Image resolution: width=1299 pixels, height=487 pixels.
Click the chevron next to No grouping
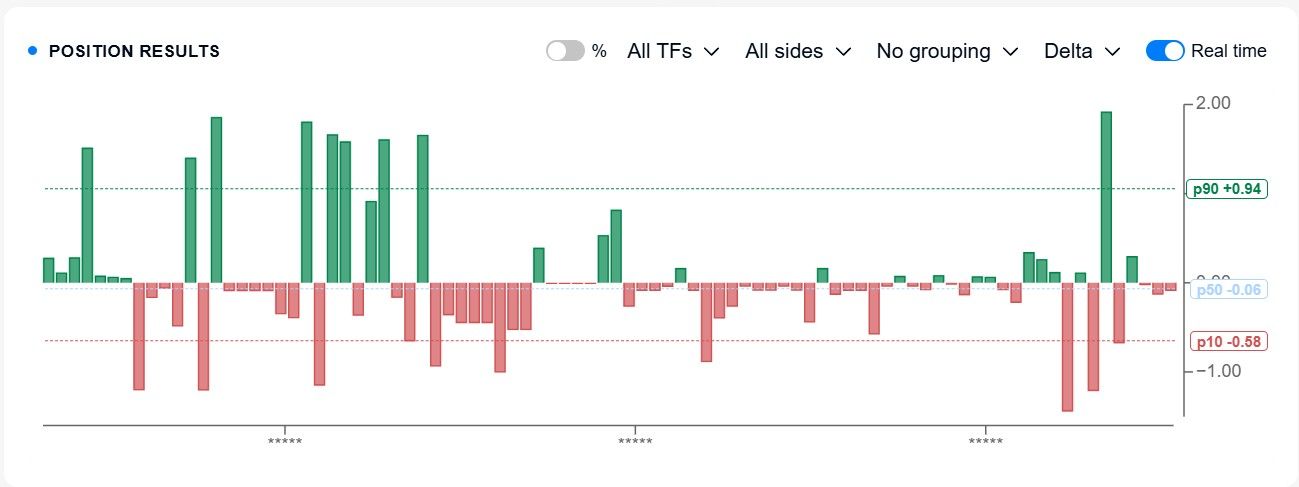(1010, 52)
